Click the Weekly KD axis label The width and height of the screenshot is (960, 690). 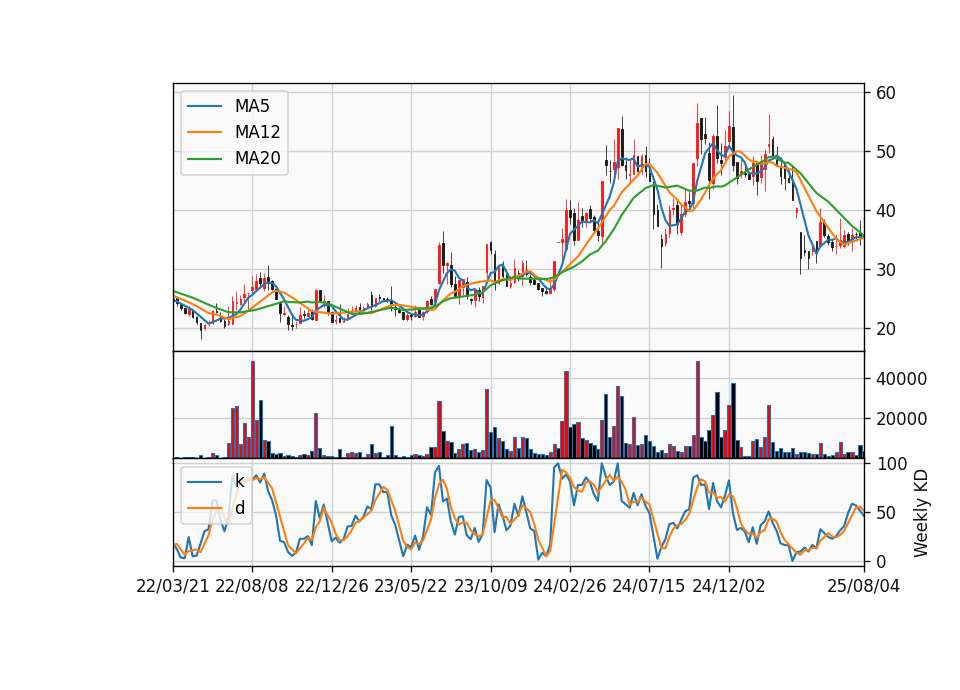tap(921, 513)
